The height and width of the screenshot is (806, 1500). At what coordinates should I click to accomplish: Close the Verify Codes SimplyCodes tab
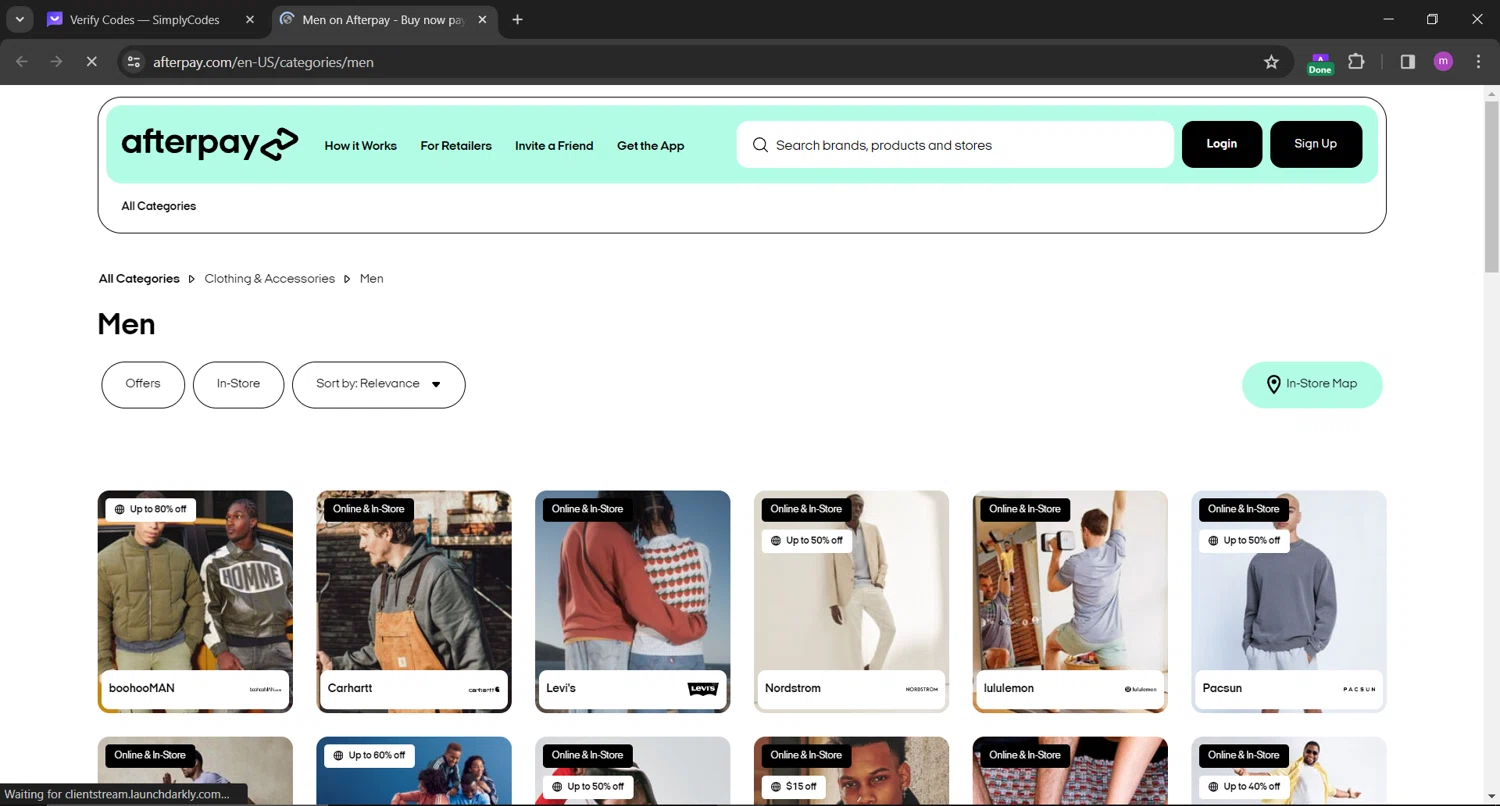pos(250,20)
